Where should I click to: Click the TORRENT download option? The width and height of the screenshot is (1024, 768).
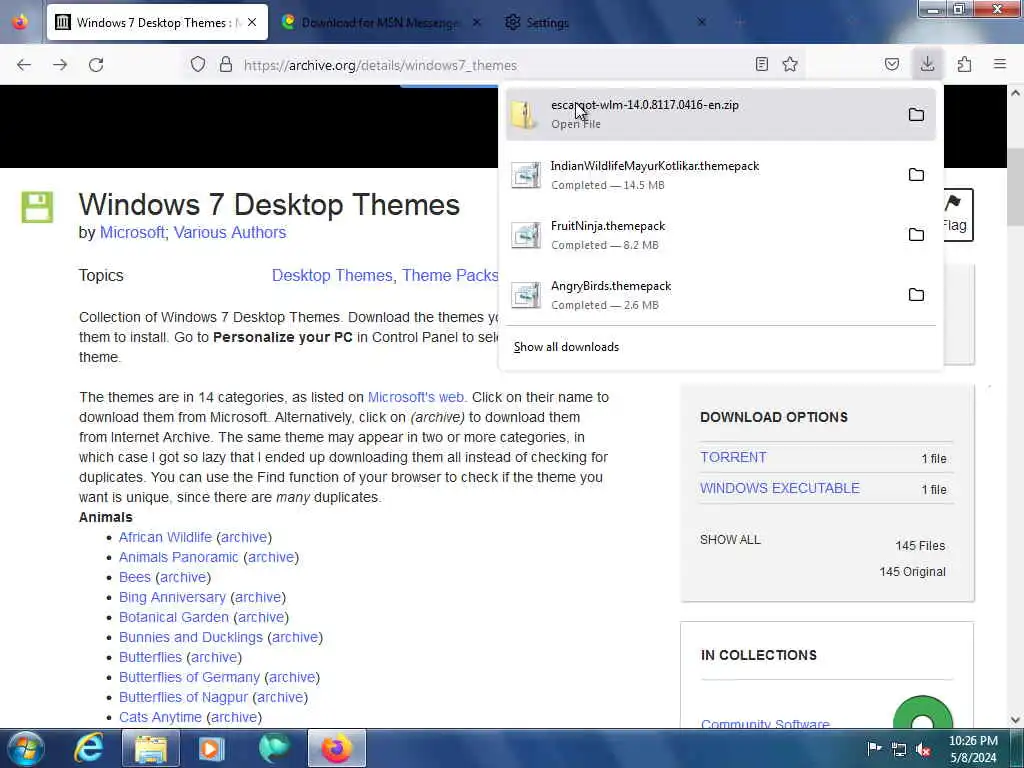click(733, 457)
